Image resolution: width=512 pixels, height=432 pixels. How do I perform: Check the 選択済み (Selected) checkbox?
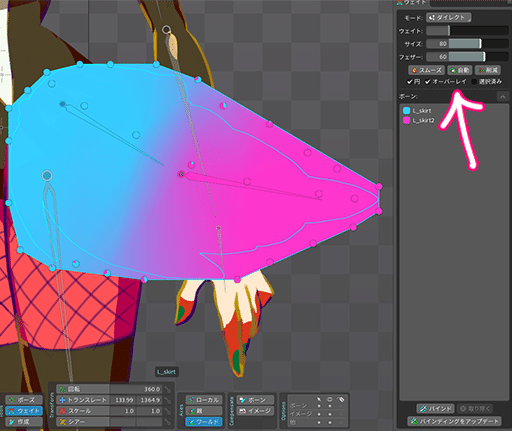click(x=474, y=82)
